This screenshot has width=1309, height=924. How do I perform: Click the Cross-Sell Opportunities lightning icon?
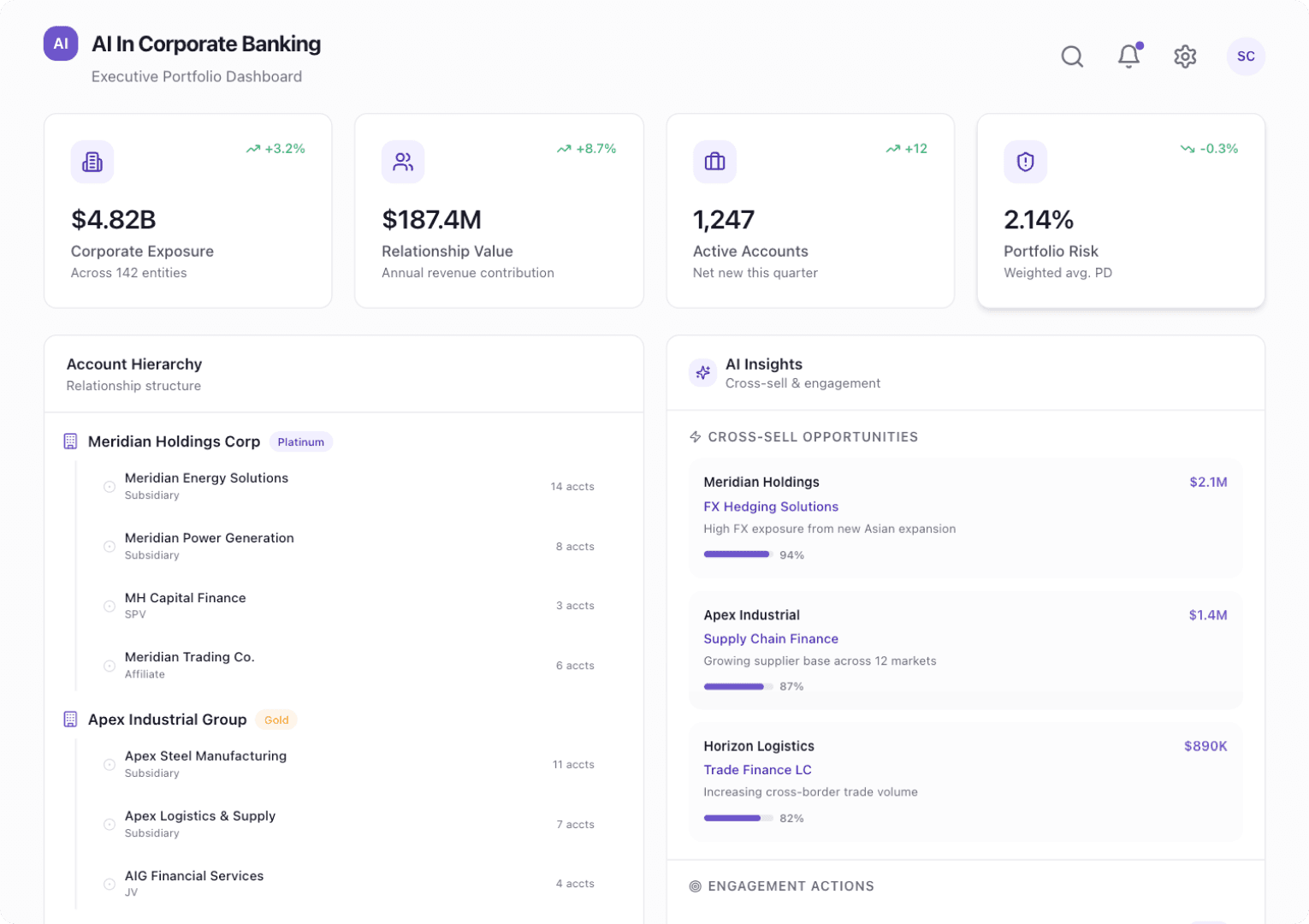(x=694, y=436)
